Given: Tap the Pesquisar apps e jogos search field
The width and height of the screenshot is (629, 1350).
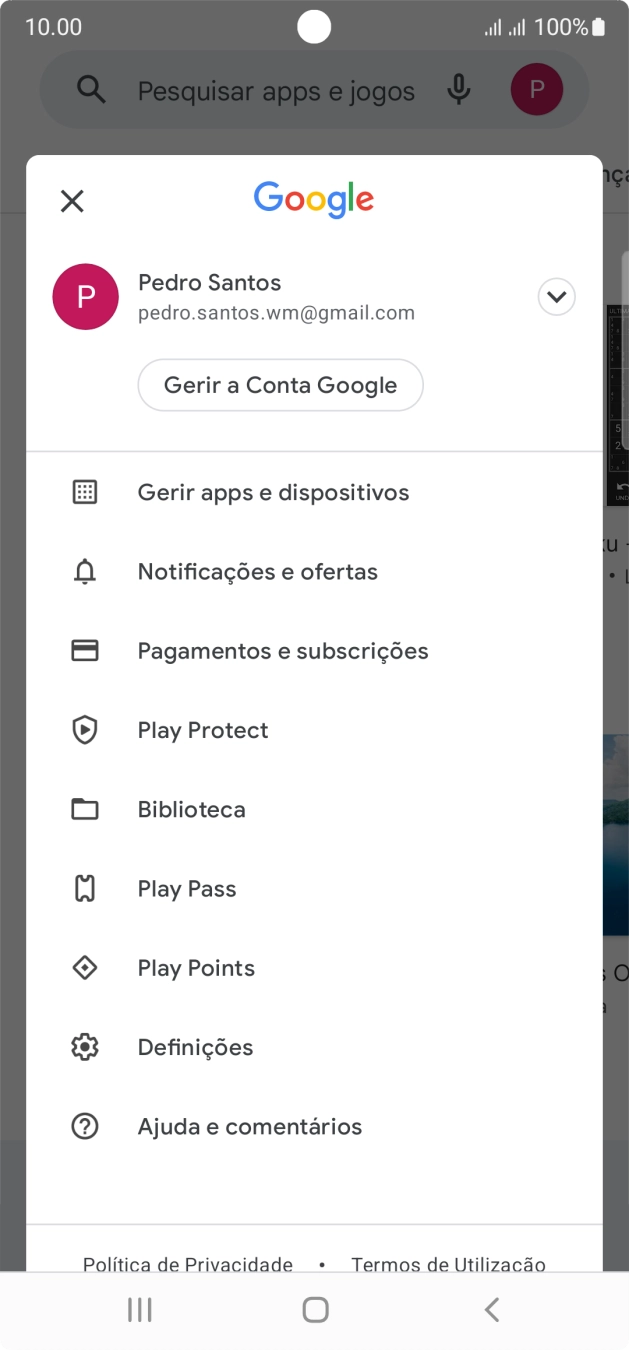Looking at the screenshot, I should click(x=277, y=90).
